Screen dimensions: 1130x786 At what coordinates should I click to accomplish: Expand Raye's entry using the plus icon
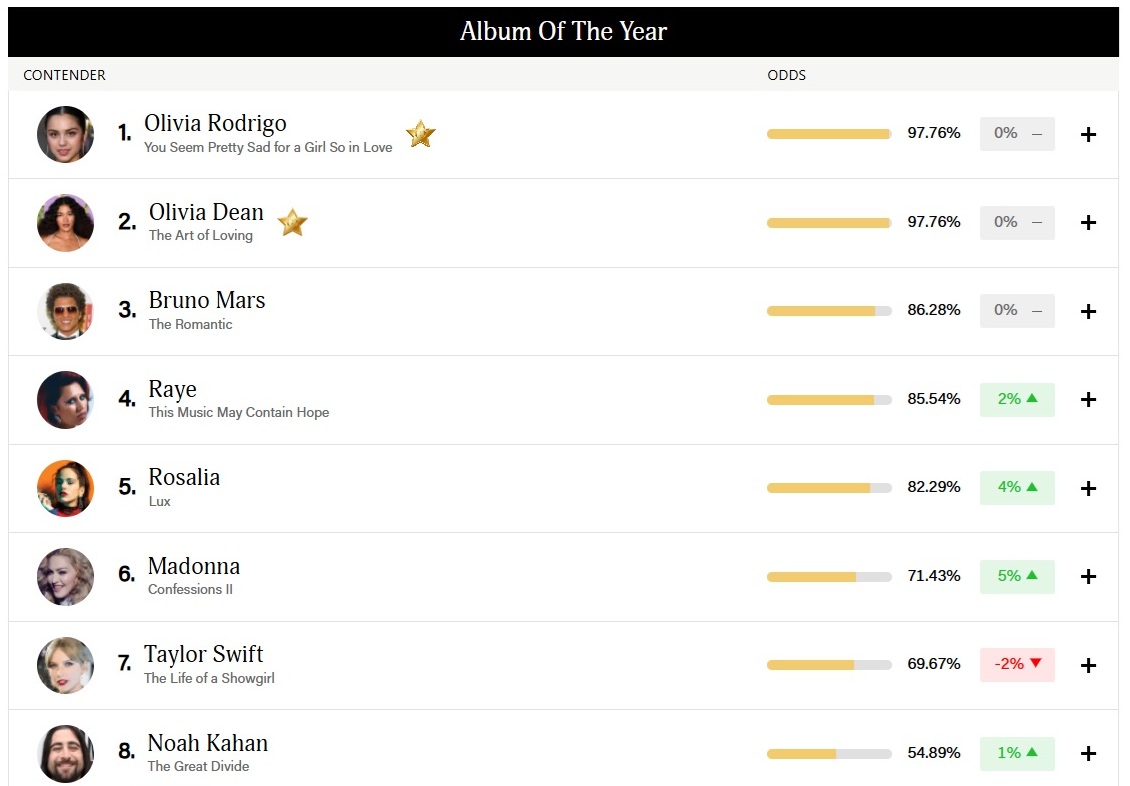[x=1088, y=400]
